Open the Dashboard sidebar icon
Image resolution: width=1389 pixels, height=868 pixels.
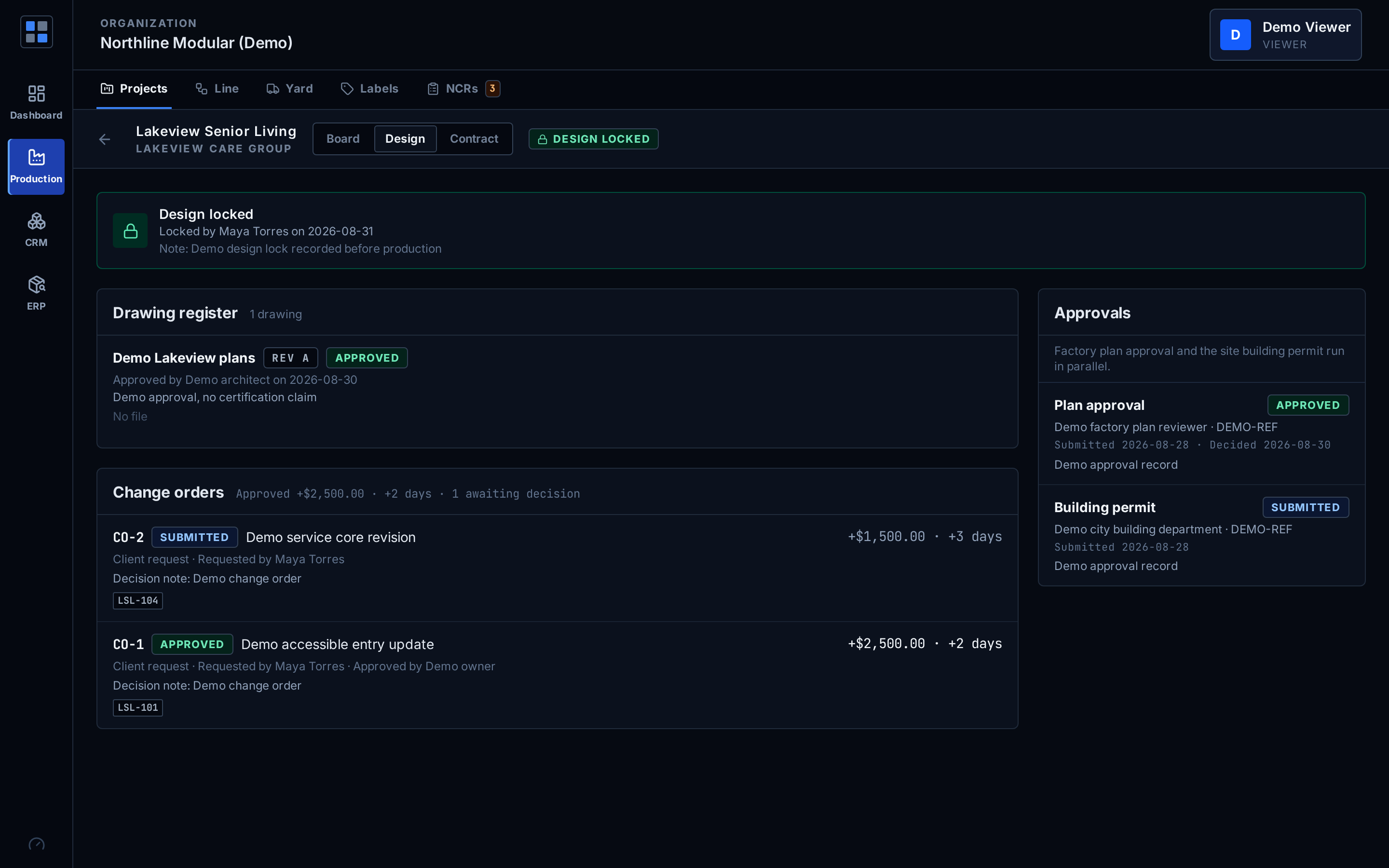tap(36, 102)
